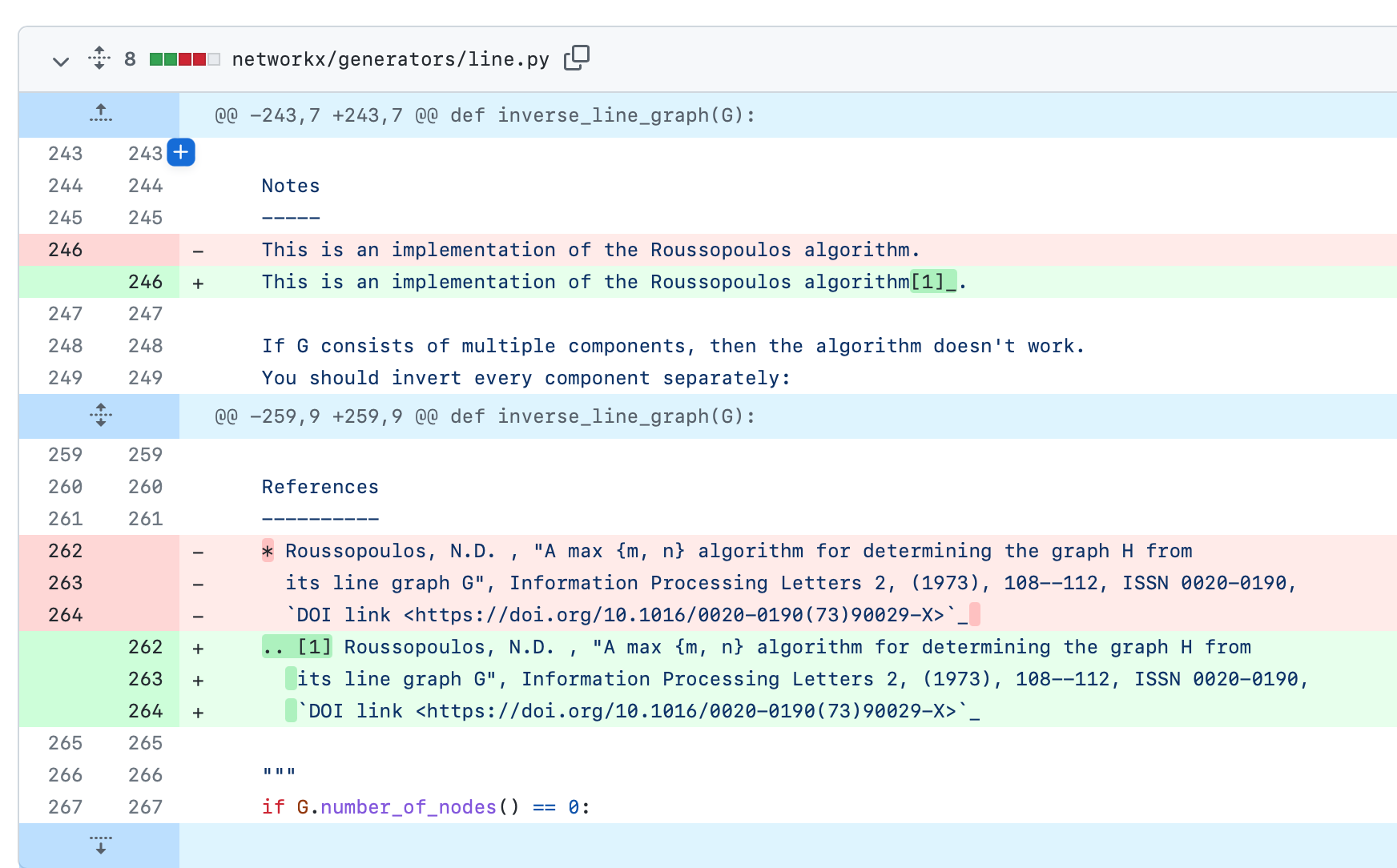Click the hunk header starting with -259,9
1397x868 pixels.
pyautogui.click(x=485, y=416)
